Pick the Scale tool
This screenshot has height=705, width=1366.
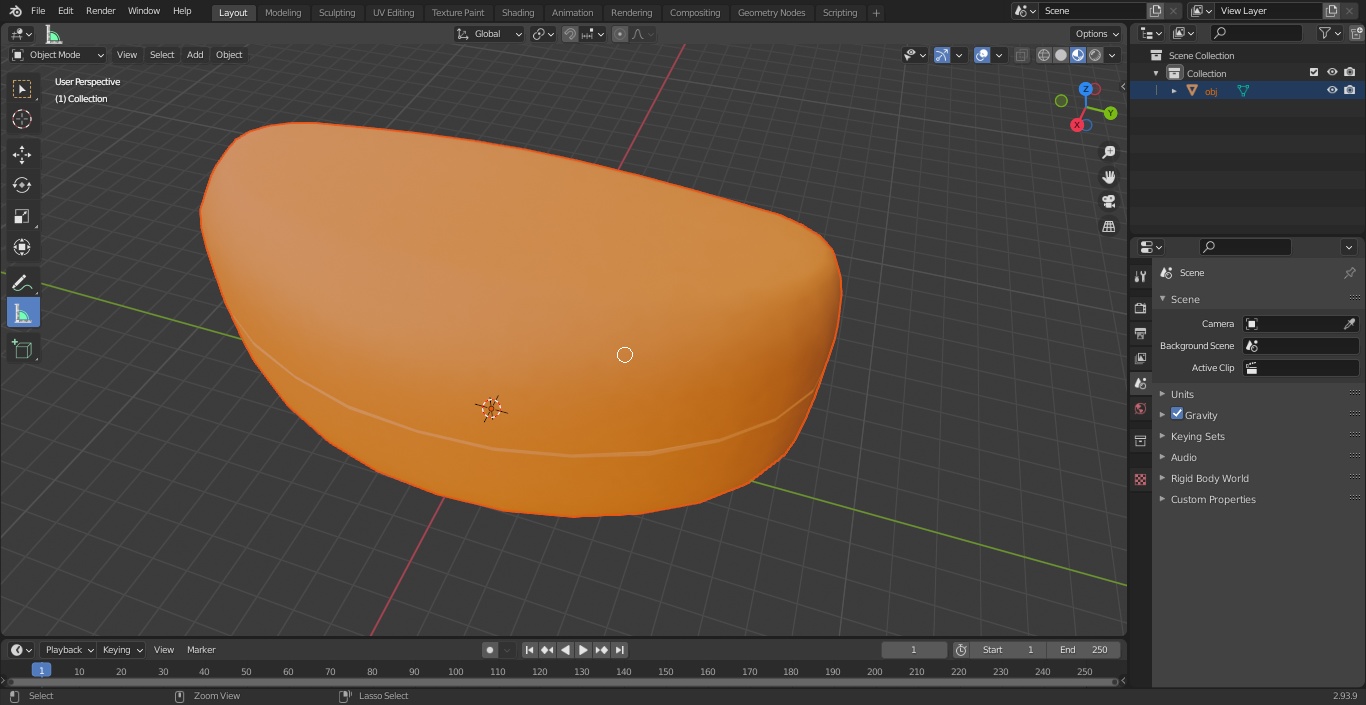click(22, 216)
